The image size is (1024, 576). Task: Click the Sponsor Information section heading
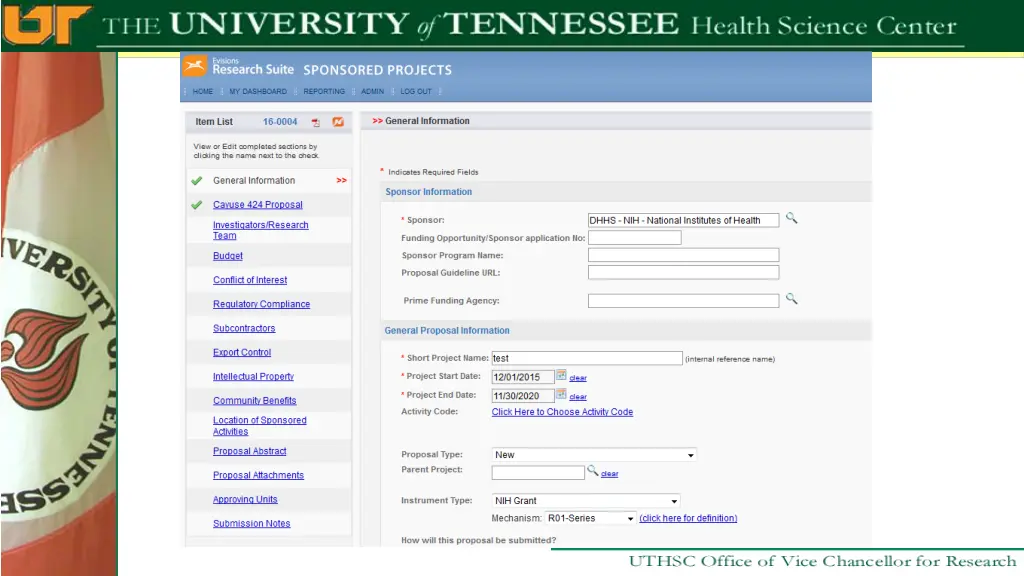[428, 192]
